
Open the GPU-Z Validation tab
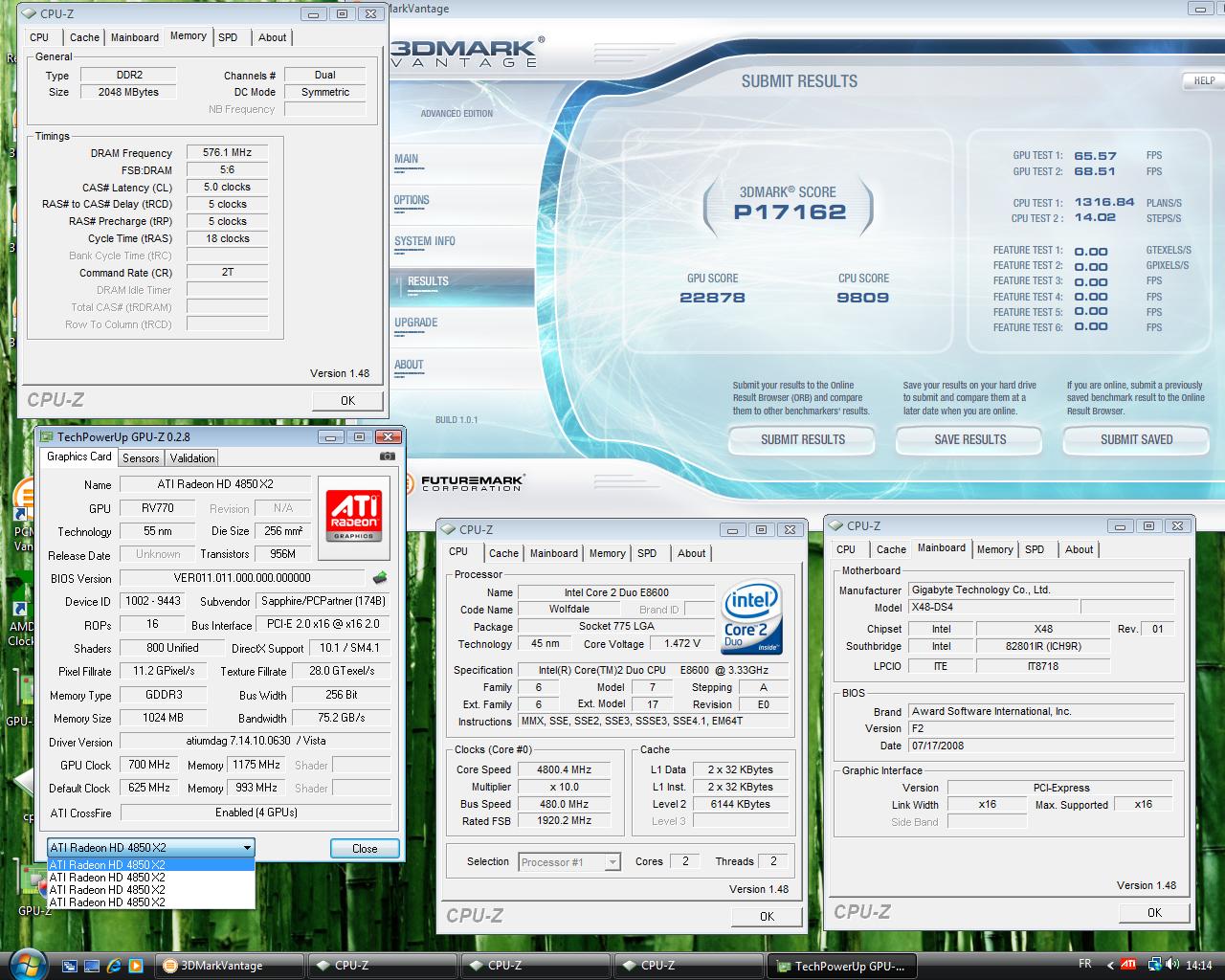(x=192, y=457)
